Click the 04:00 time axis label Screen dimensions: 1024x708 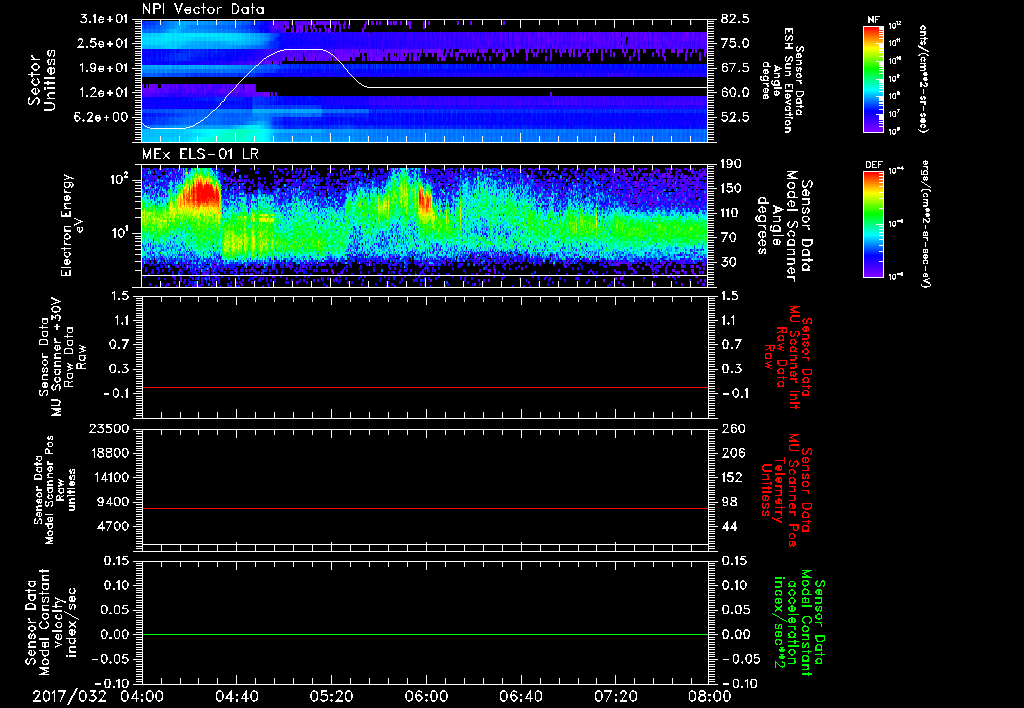(142, 695)
